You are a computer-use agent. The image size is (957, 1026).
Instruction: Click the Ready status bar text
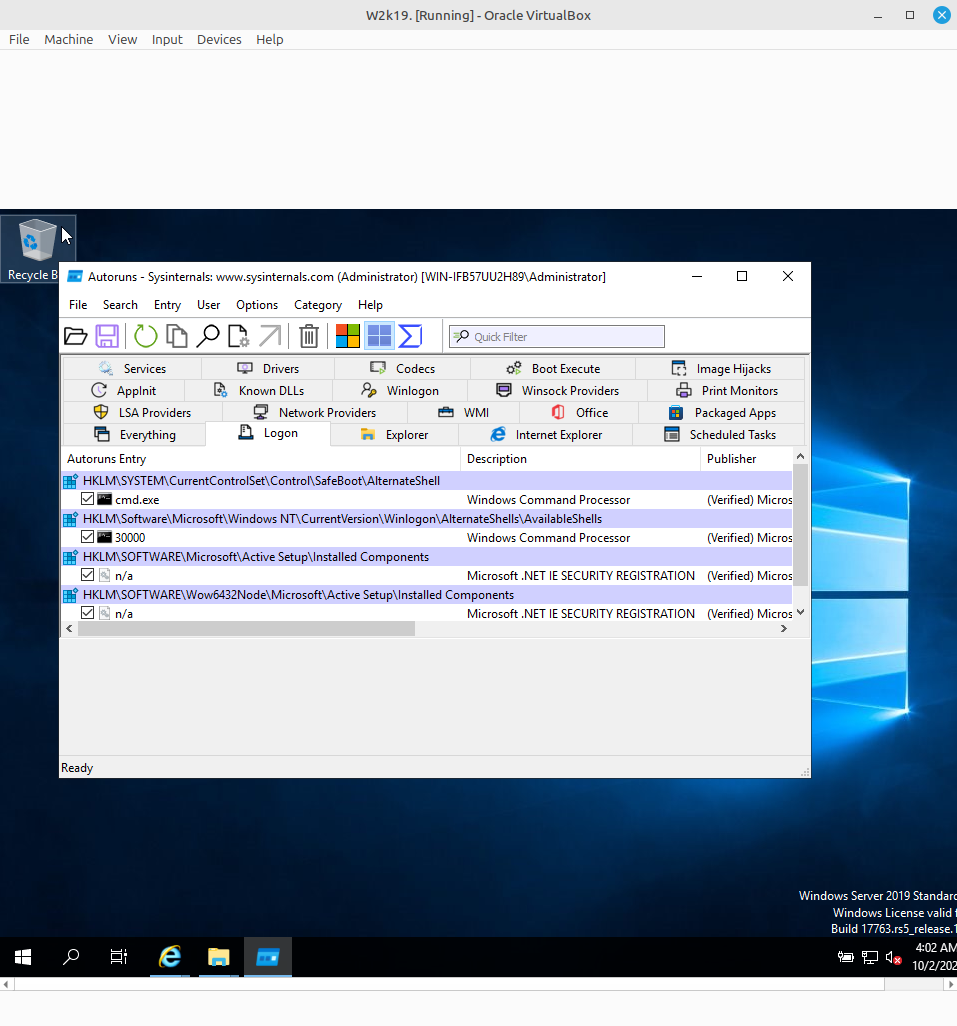(77, 768)
